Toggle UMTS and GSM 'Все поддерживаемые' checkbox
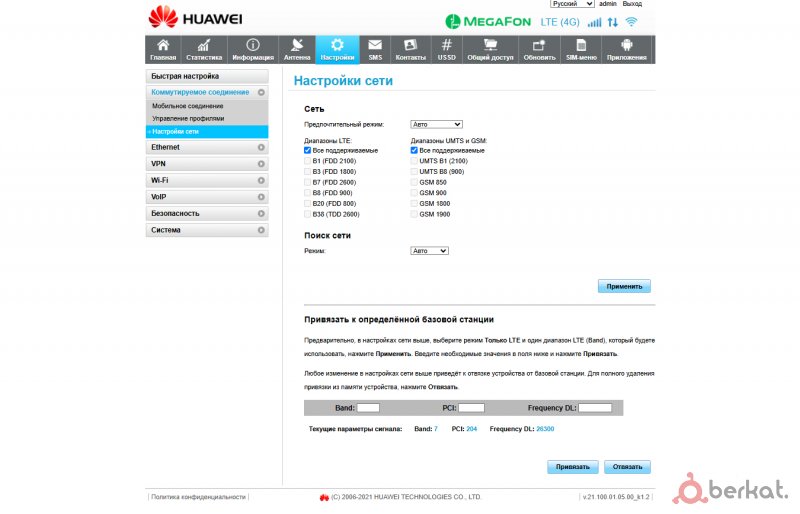Screen dimensions: 800x514 (x=415, y=150)
